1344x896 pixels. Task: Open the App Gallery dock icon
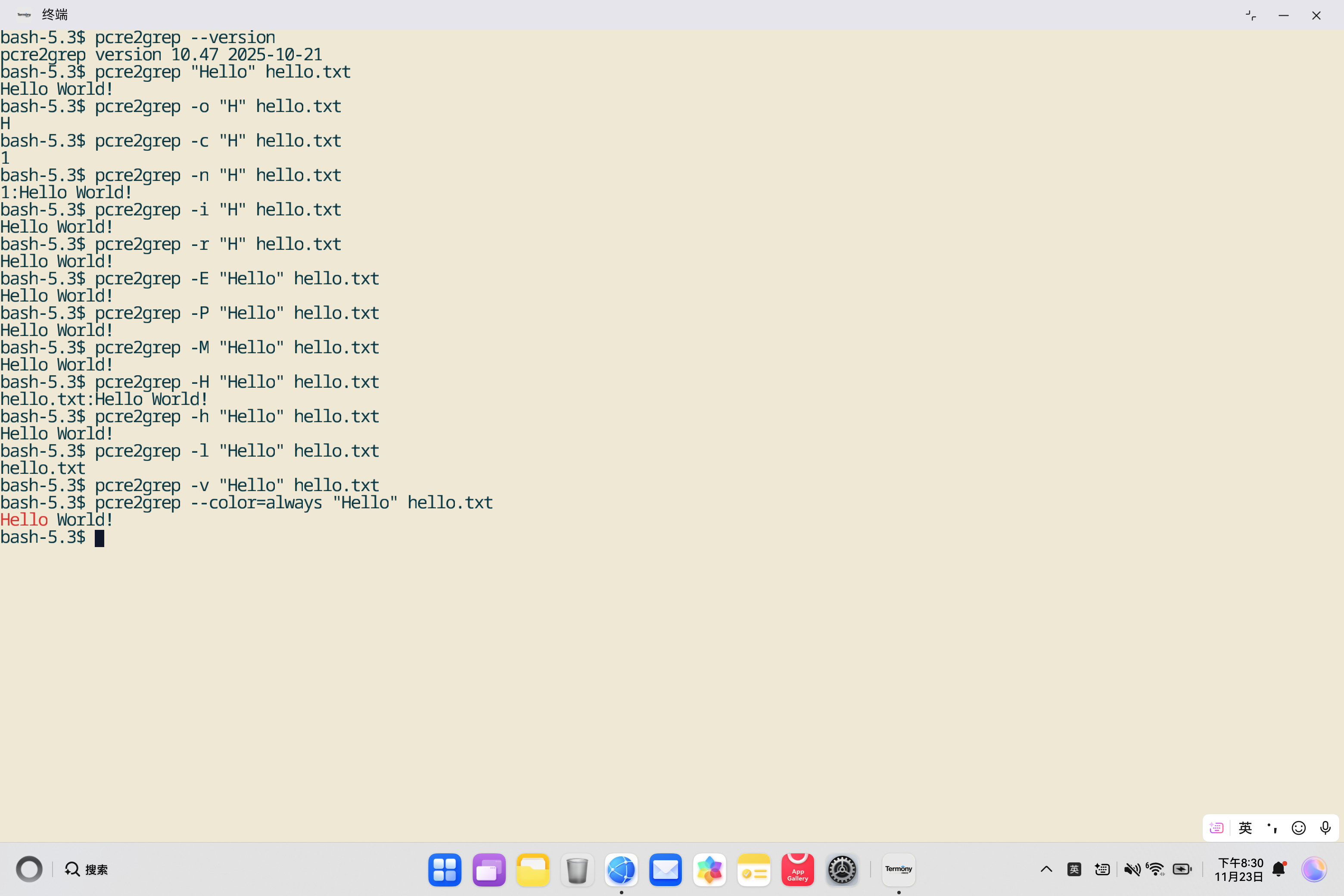tap(797, 869)
